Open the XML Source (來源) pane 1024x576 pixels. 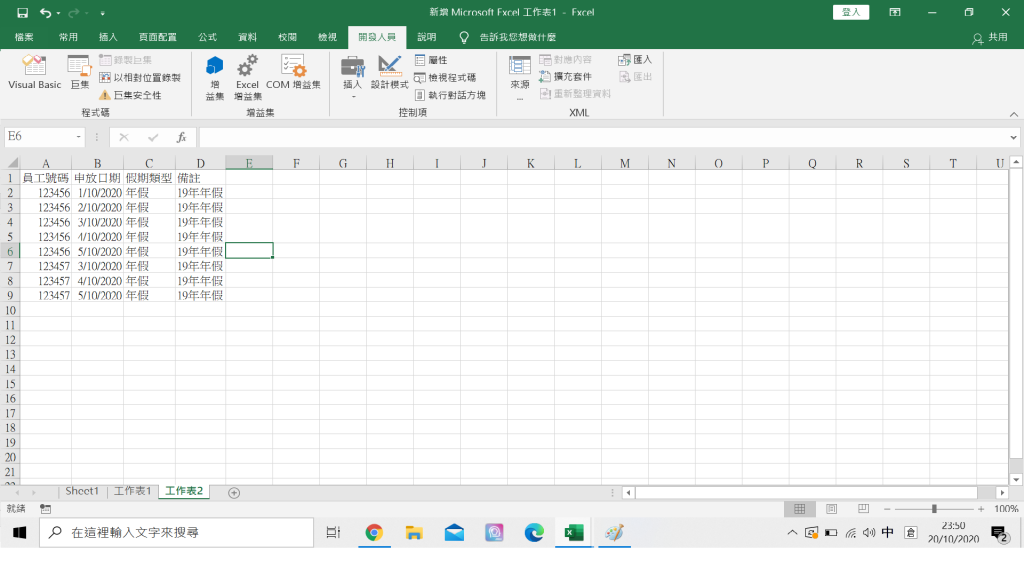[x=520, y=78]
